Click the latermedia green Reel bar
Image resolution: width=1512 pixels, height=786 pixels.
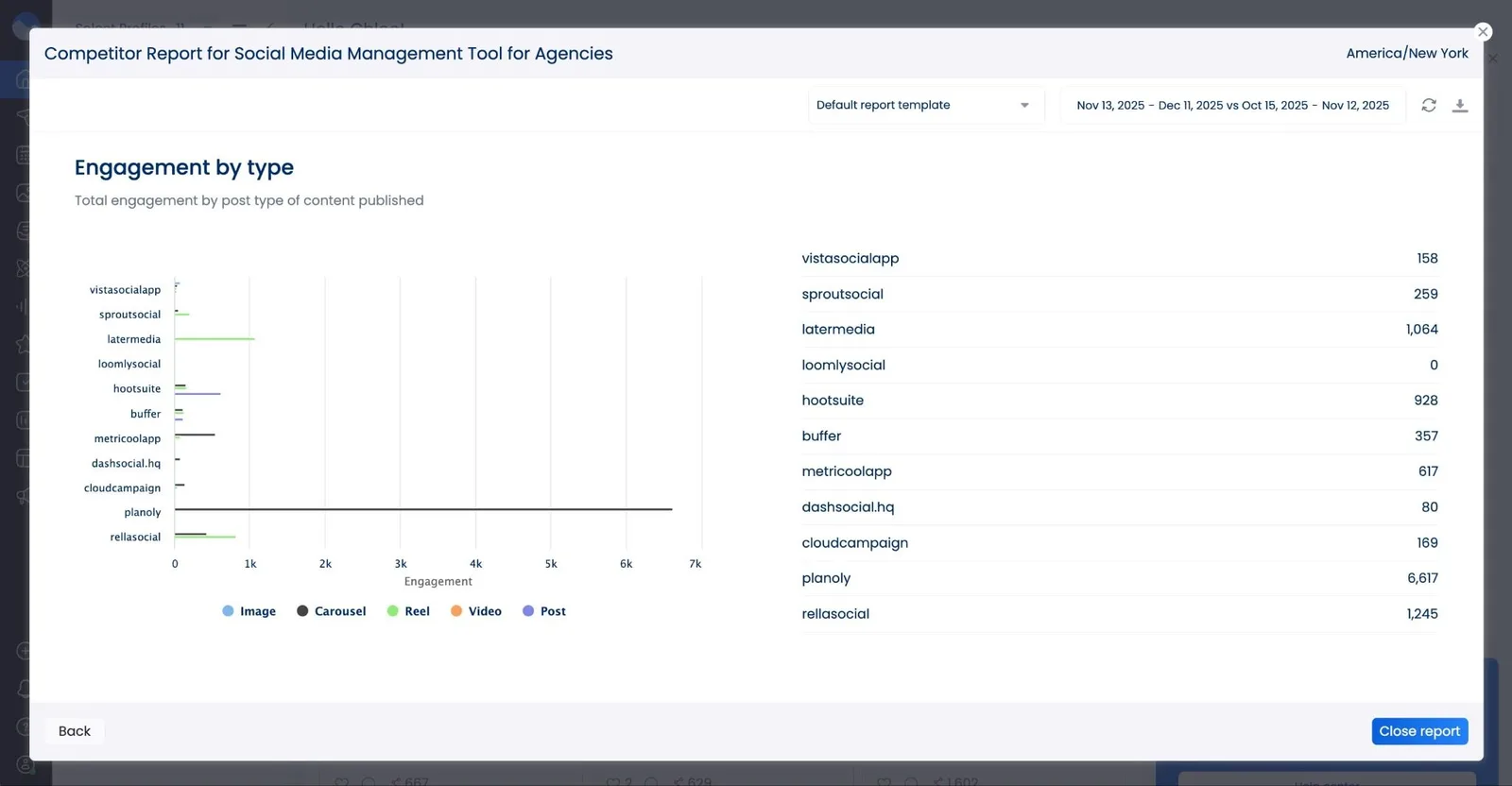tap(215, 338)
